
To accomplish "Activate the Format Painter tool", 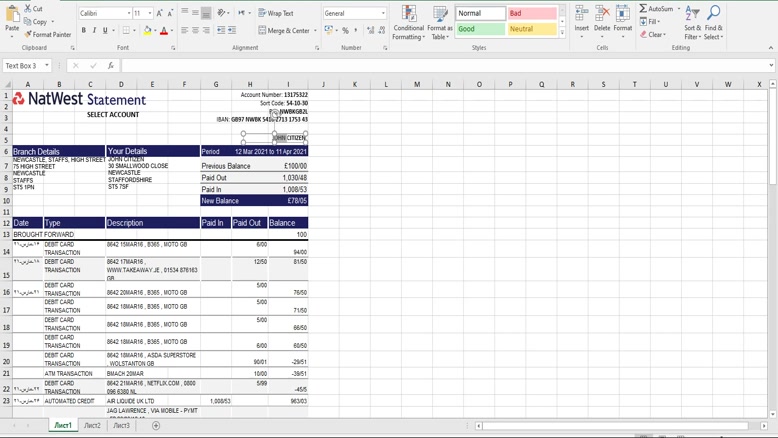I will 48,35.
